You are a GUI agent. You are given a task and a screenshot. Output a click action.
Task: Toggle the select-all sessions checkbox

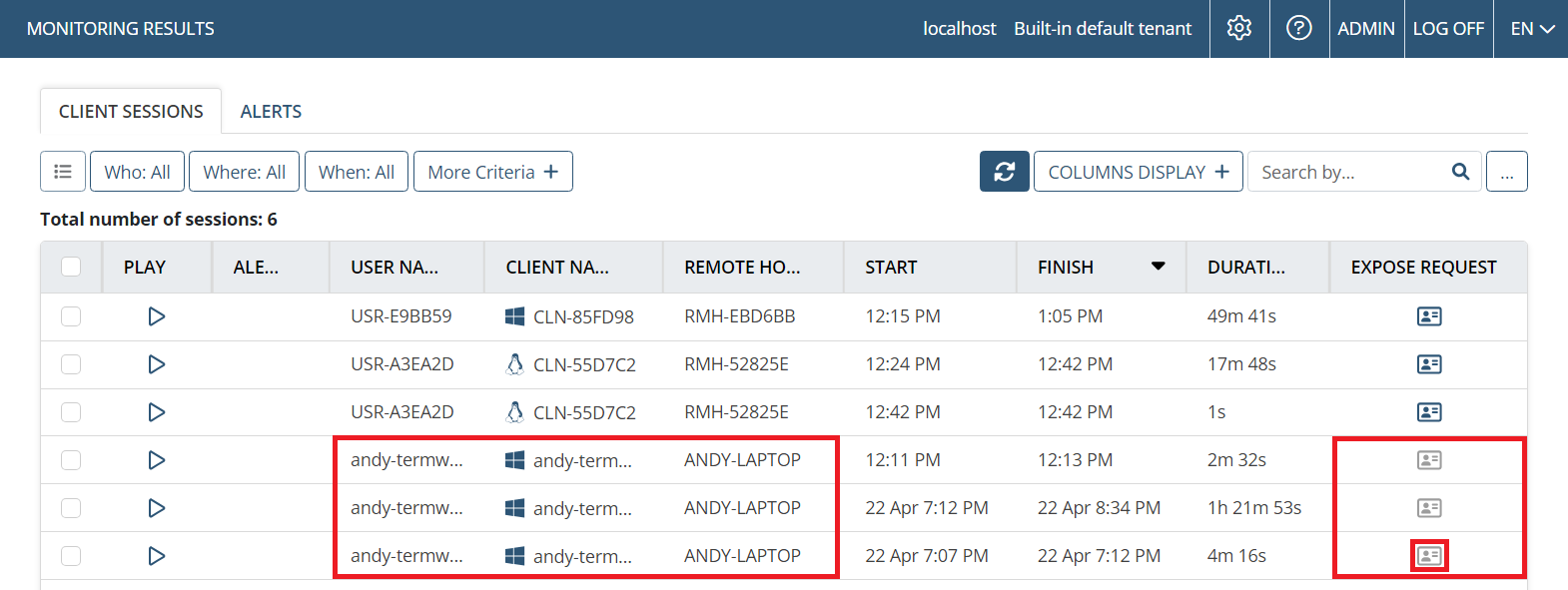click(x=71, y=267)
